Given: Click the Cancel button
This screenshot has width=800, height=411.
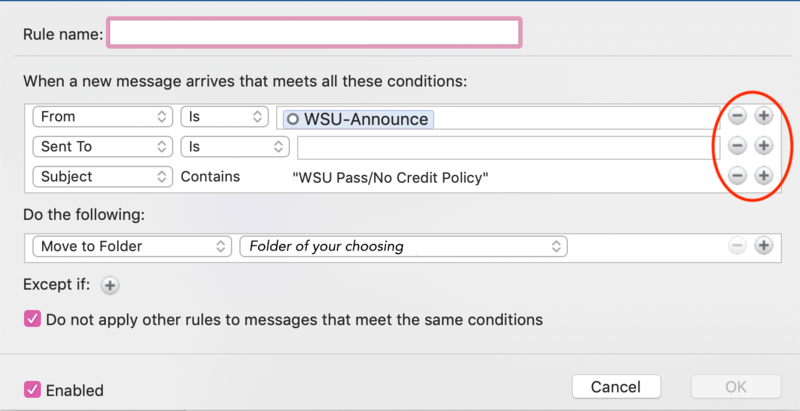Looking at the screenshot, I should tap(615, 387).
